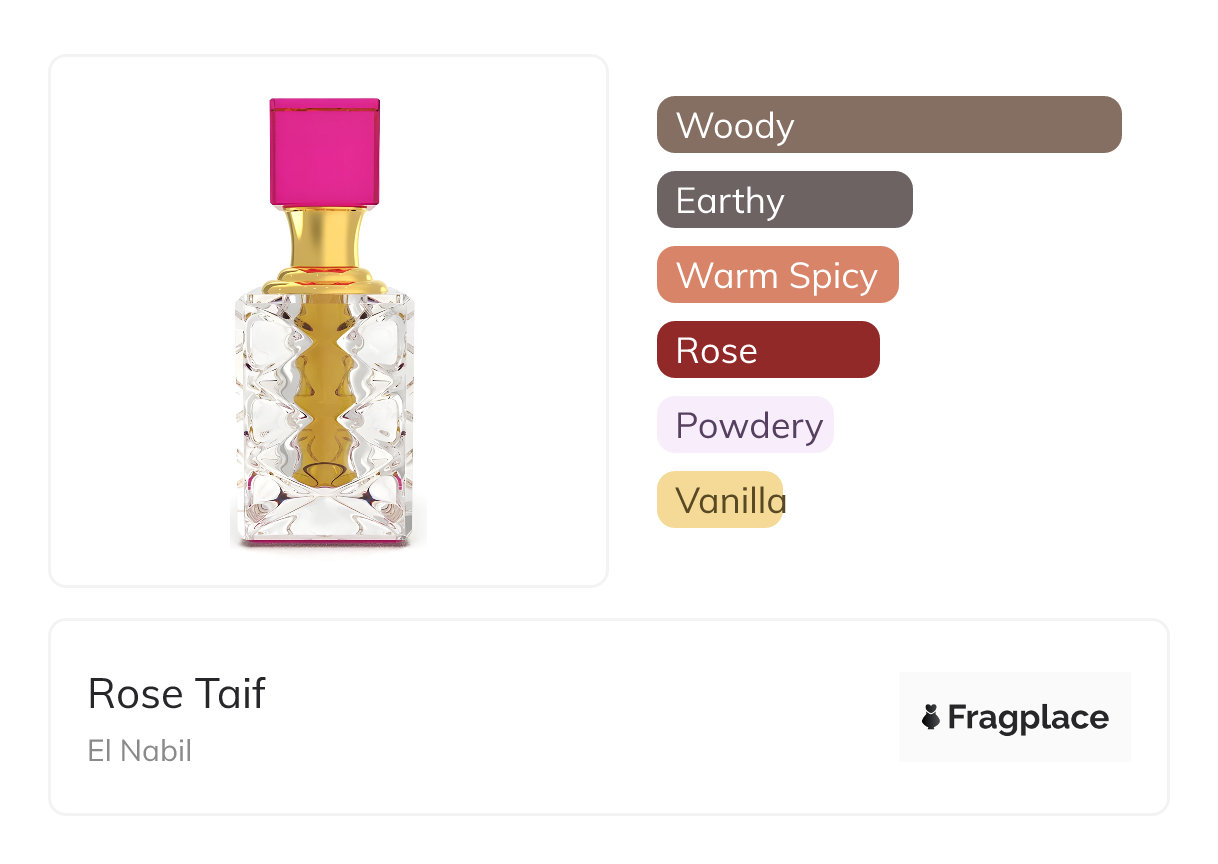Select the Earthy accord bar
1218x864 pixels.
click(x=784, y=200)
